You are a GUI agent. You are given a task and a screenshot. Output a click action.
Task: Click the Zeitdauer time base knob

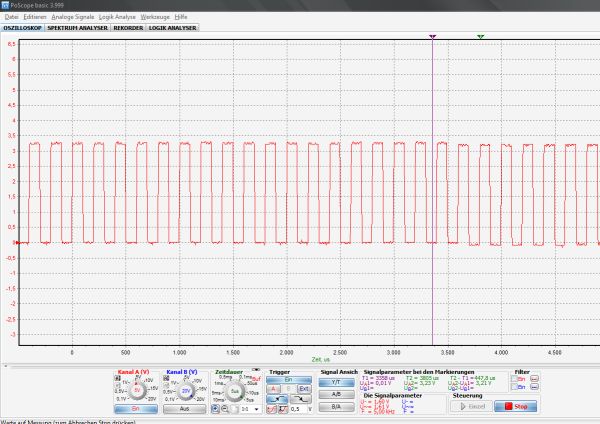[235, 391]
